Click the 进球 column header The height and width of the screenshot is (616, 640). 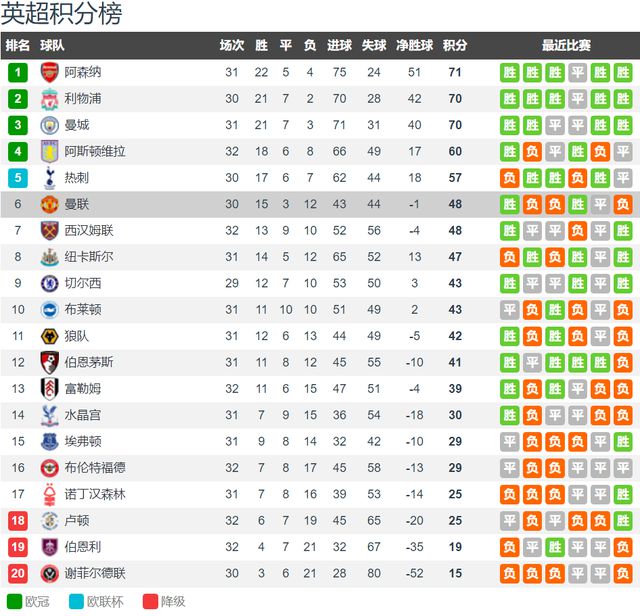pyautogui.click(x=339, y=45)
